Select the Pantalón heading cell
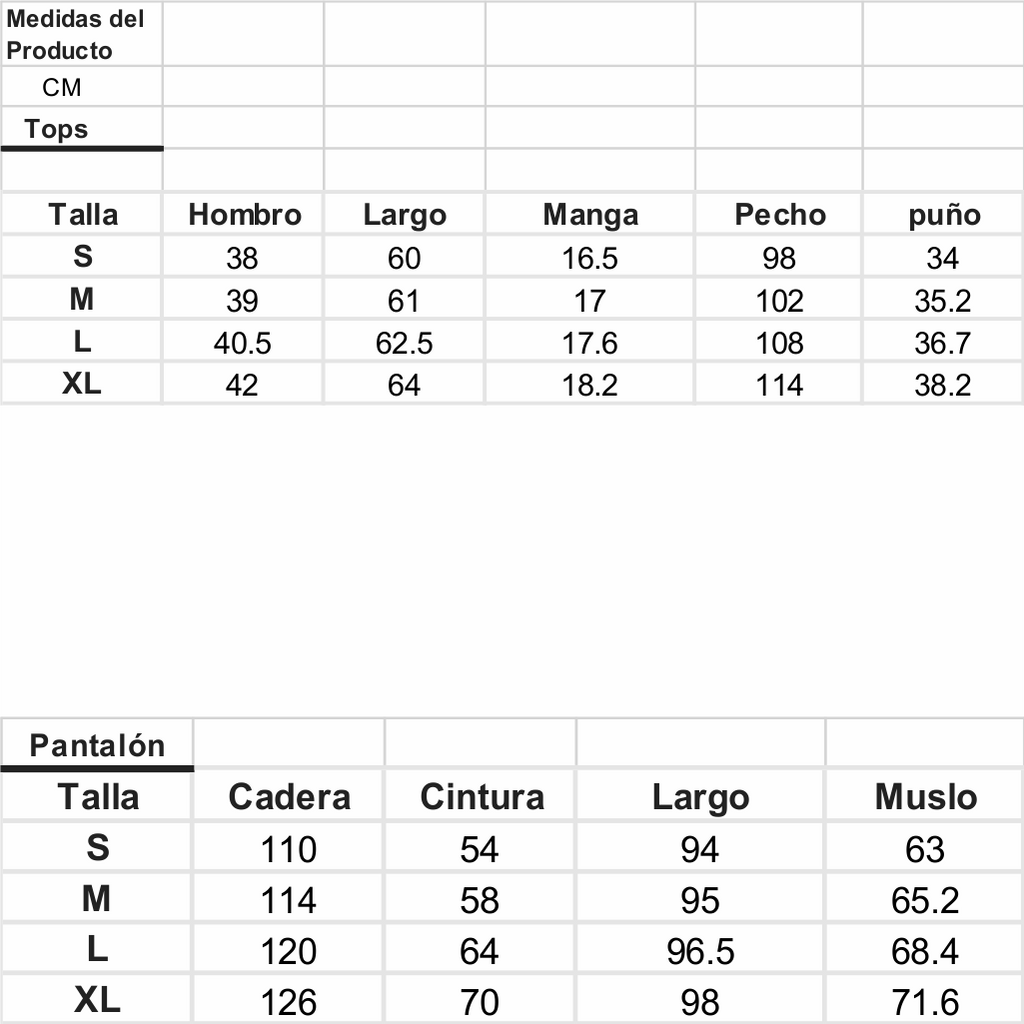The width and height of the screenshot is (1024, 1024). pyautogui.click(x=97, y=743)
